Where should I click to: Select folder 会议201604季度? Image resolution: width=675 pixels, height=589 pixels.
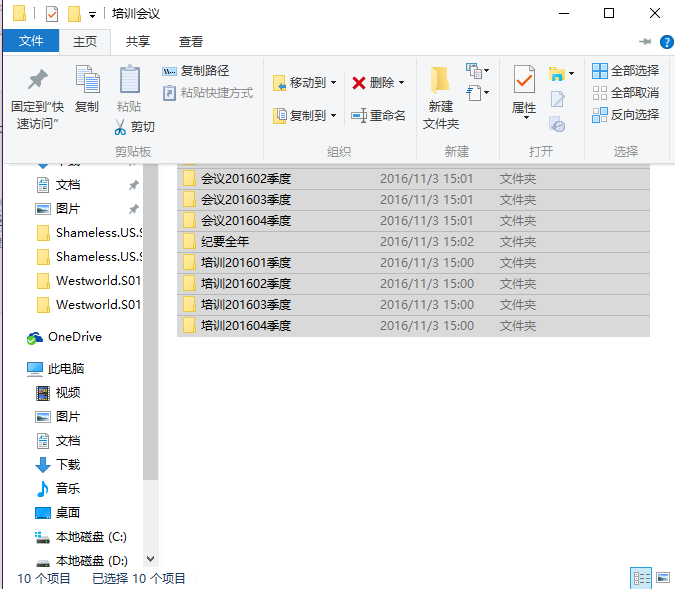pyautogui.click(x=413, y=220)
